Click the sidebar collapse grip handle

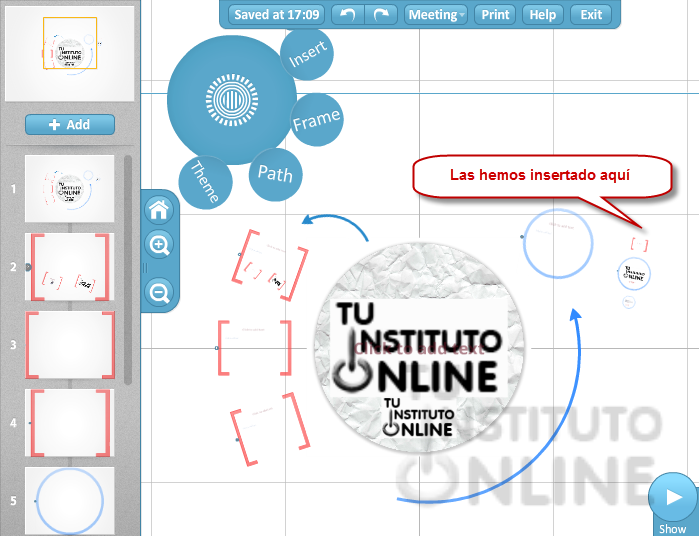144,268
